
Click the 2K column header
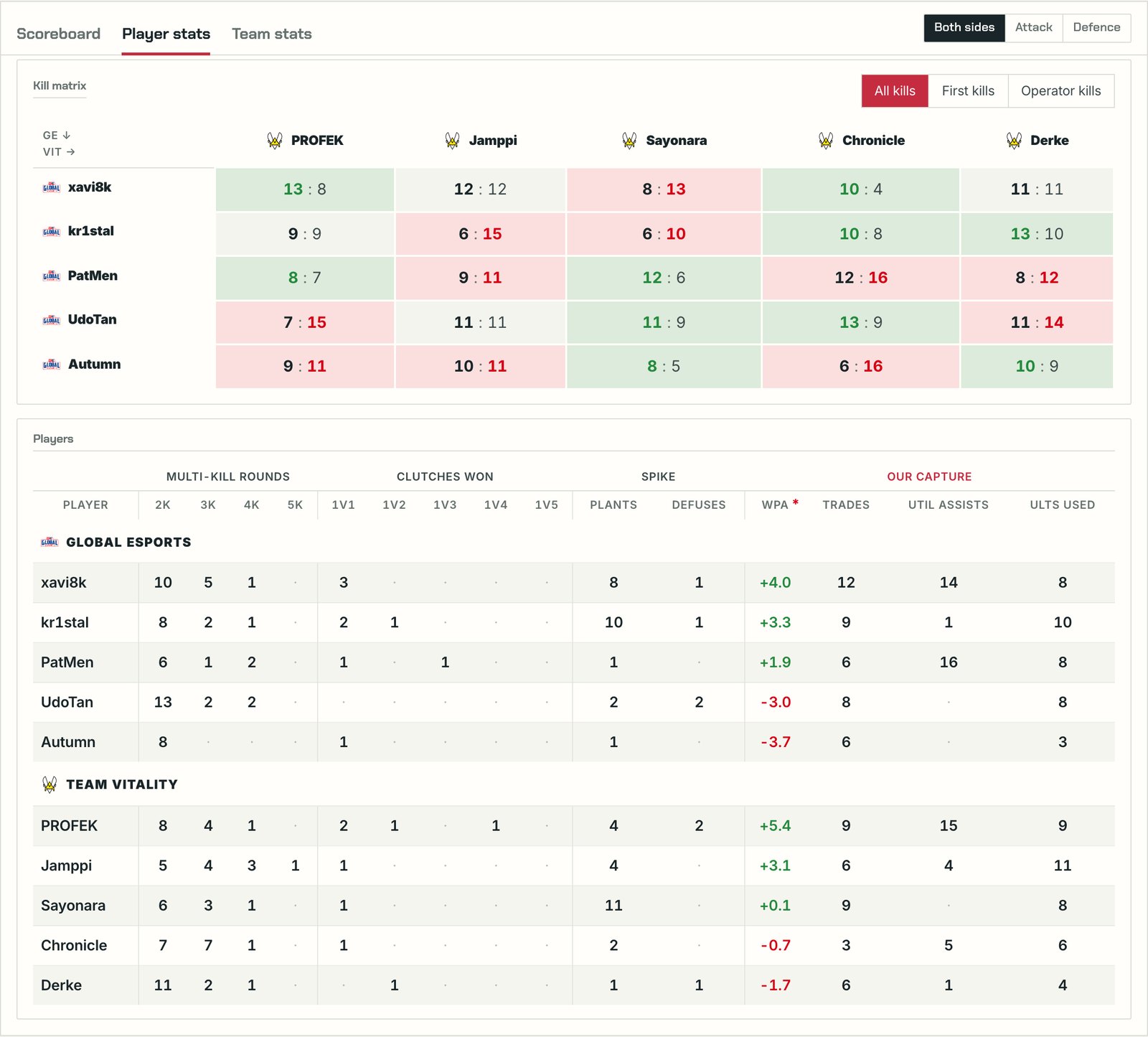click(163, 505)
